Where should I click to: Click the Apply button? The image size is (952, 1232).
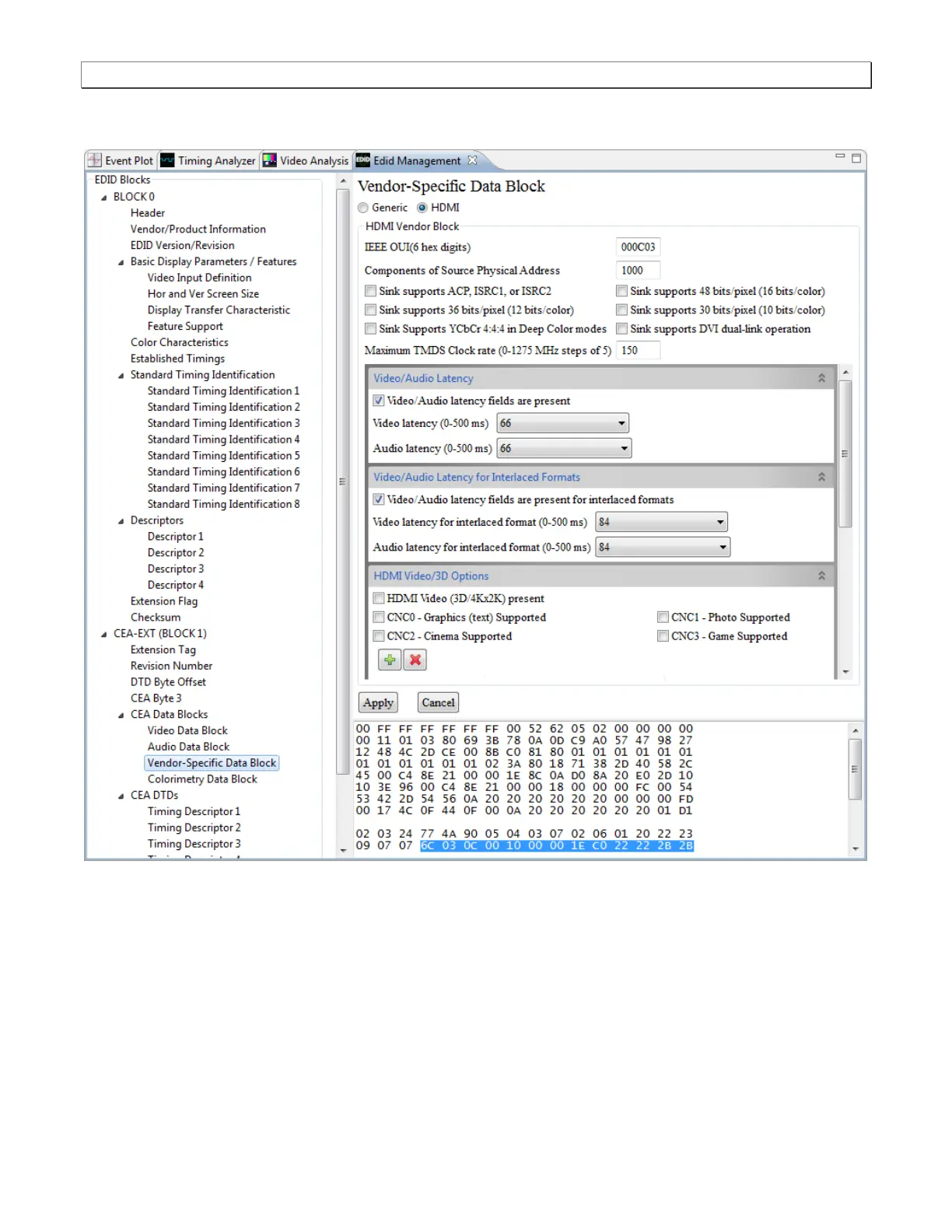(378, 702)
